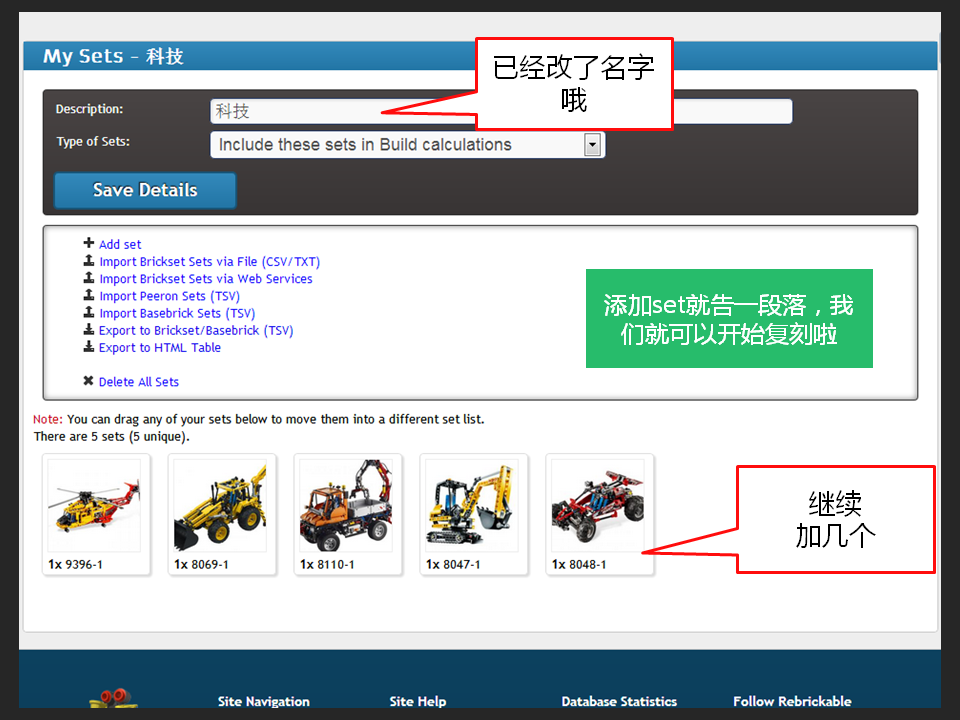960x720 pixels.
Task: Open Import Brickset Sets via File (CSV/TXT)
Action: [x=209, y=261]
